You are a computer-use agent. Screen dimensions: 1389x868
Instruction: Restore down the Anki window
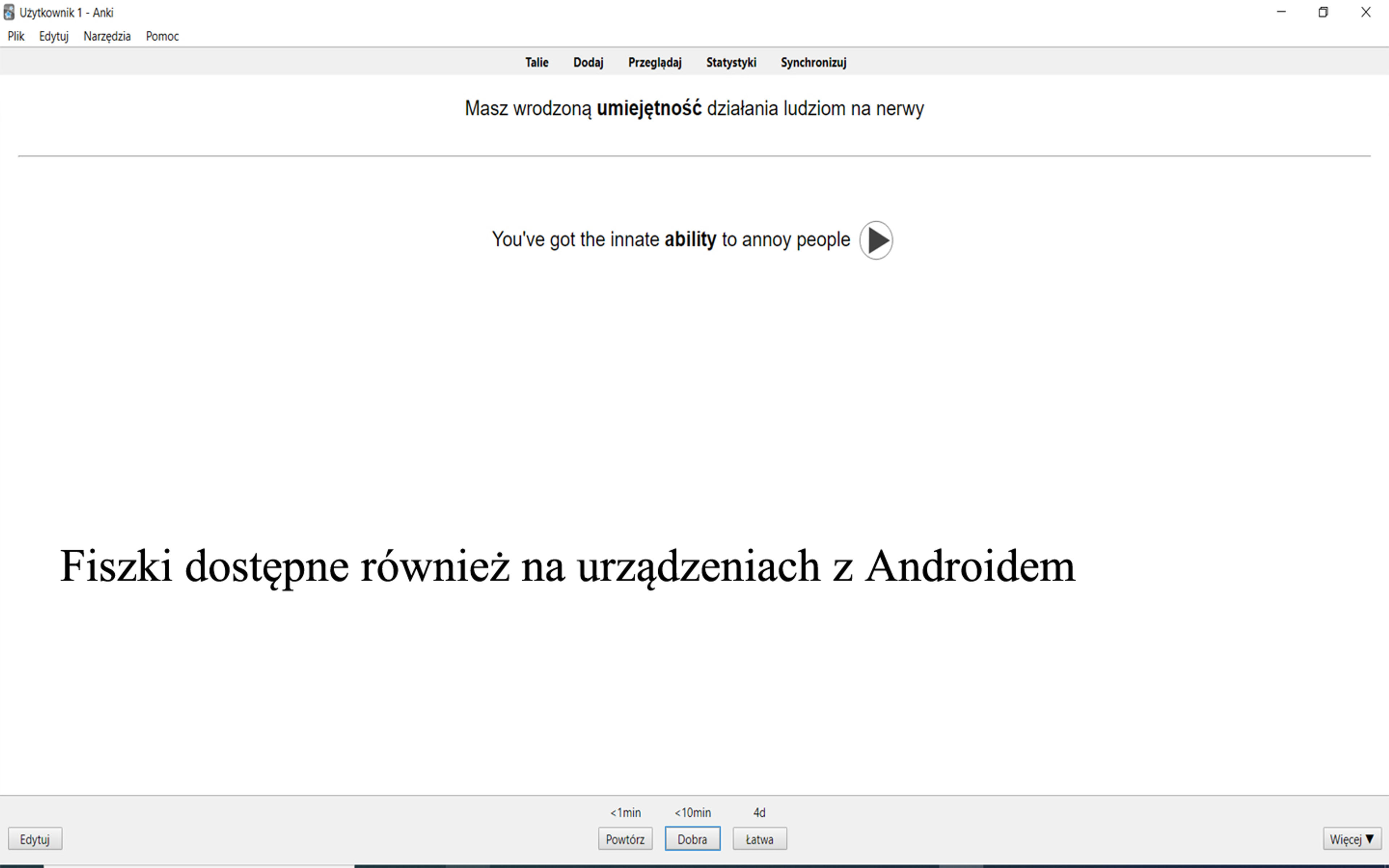pyautogui.click(x=1323, y=12)
